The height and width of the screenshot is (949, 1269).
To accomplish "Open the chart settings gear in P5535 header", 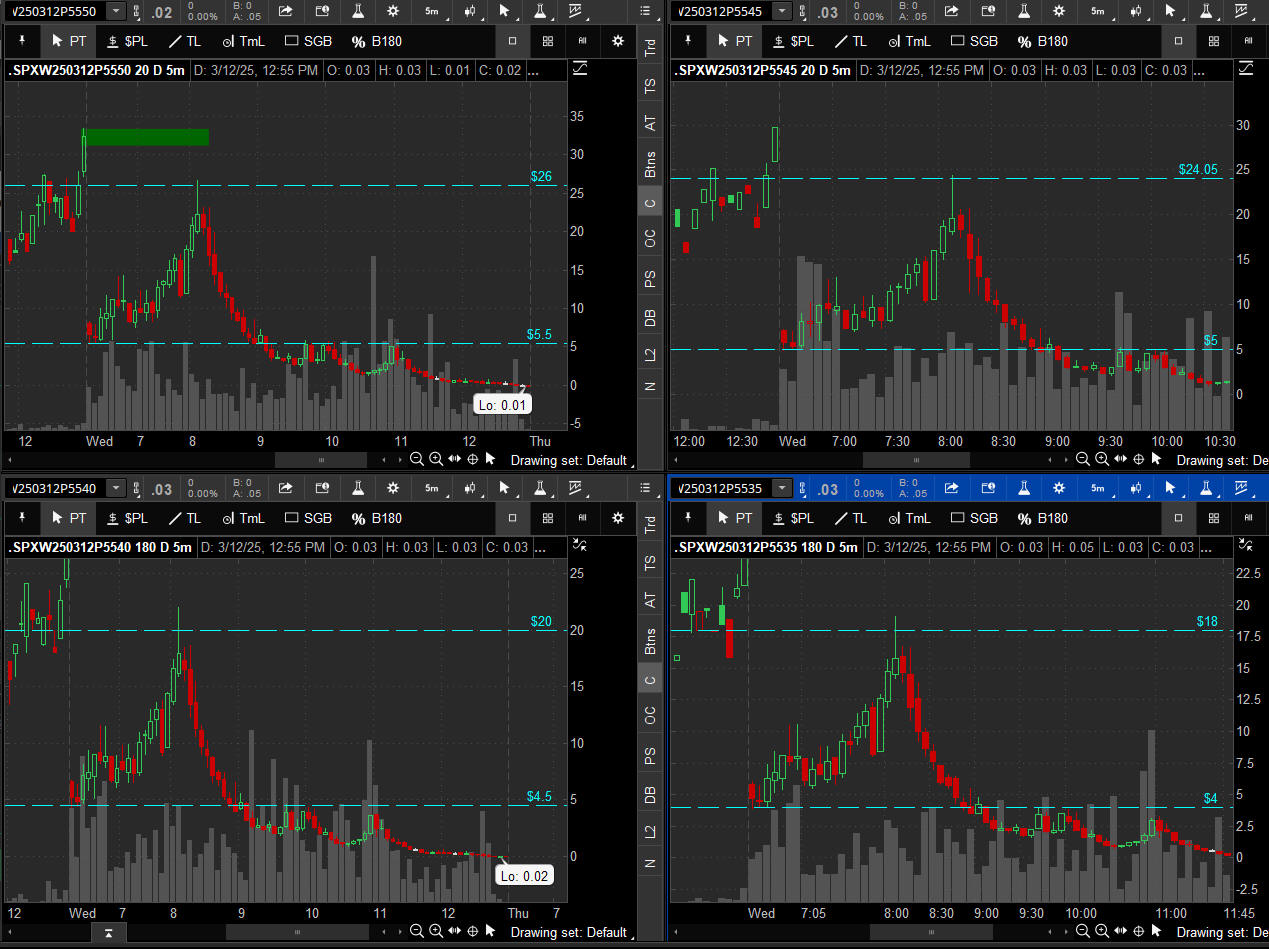I will click(1059, 488).
